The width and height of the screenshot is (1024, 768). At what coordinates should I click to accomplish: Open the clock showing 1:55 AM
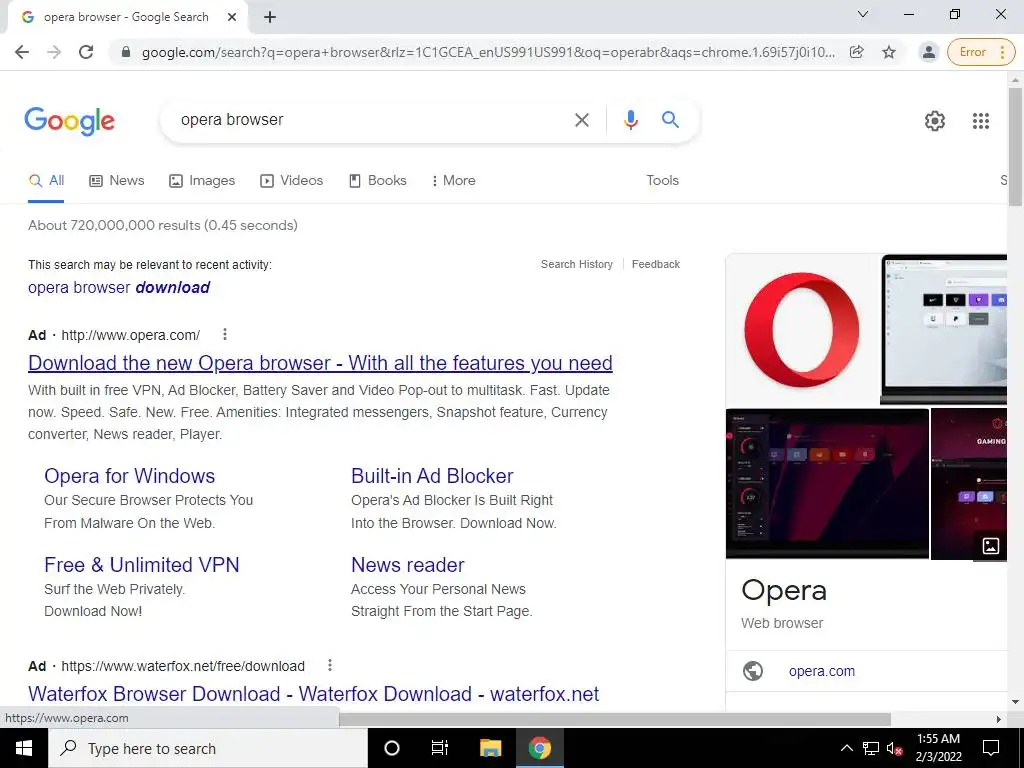[x=938, y=748]
